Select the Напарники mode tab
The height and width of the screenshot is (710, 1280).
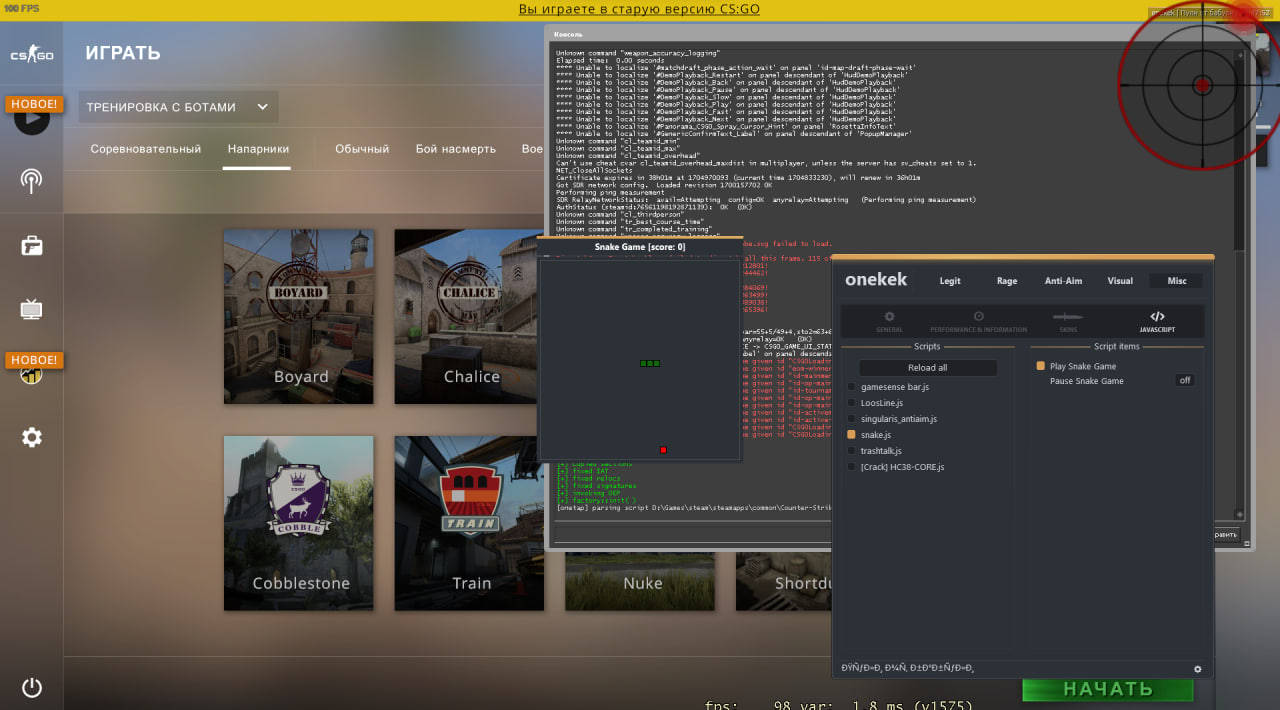[x=258, y=149]
